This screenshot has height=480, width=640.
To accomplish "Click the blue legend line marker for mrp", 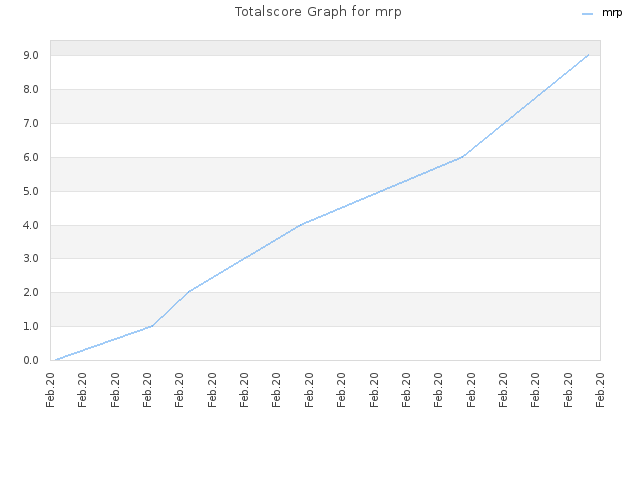I will coord(587,14).
